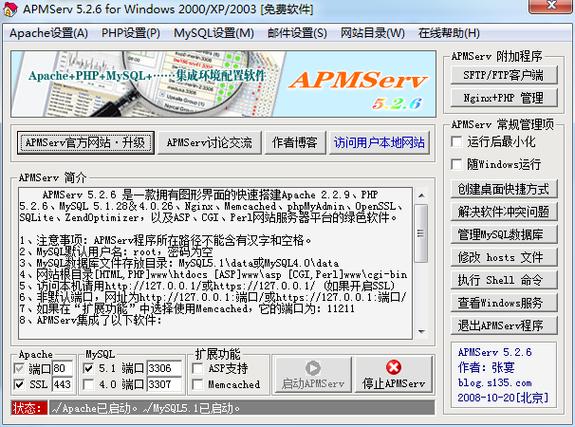
Task: Click 执行 Shell 命令 button
Action: pyautogui.click(x=504, y=280)
